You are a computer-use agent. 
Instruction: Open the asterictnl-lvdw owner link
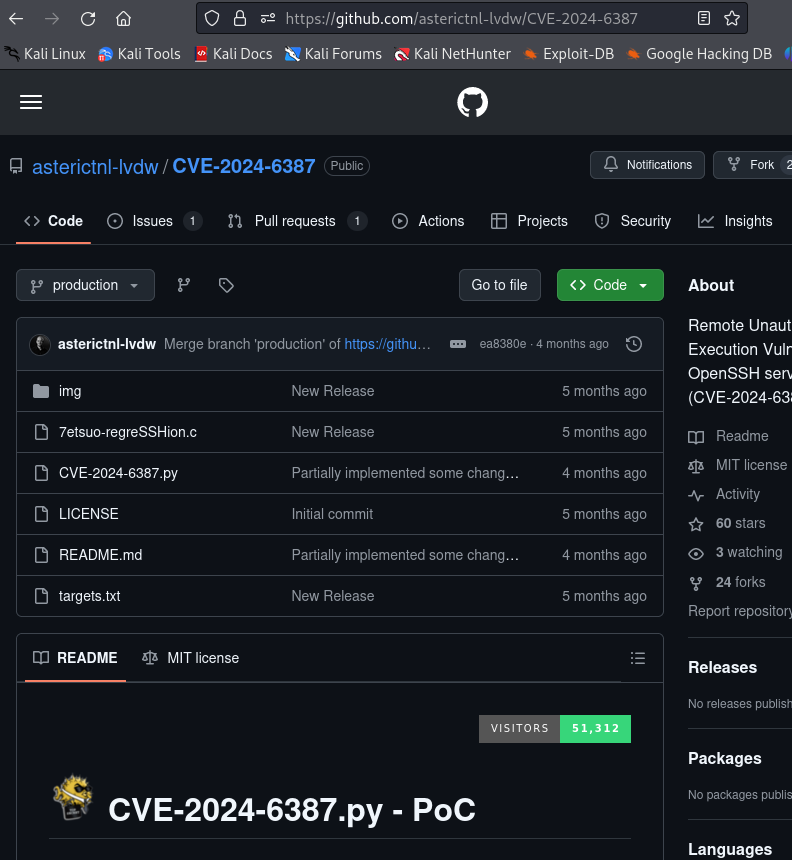tap(95, 166)
